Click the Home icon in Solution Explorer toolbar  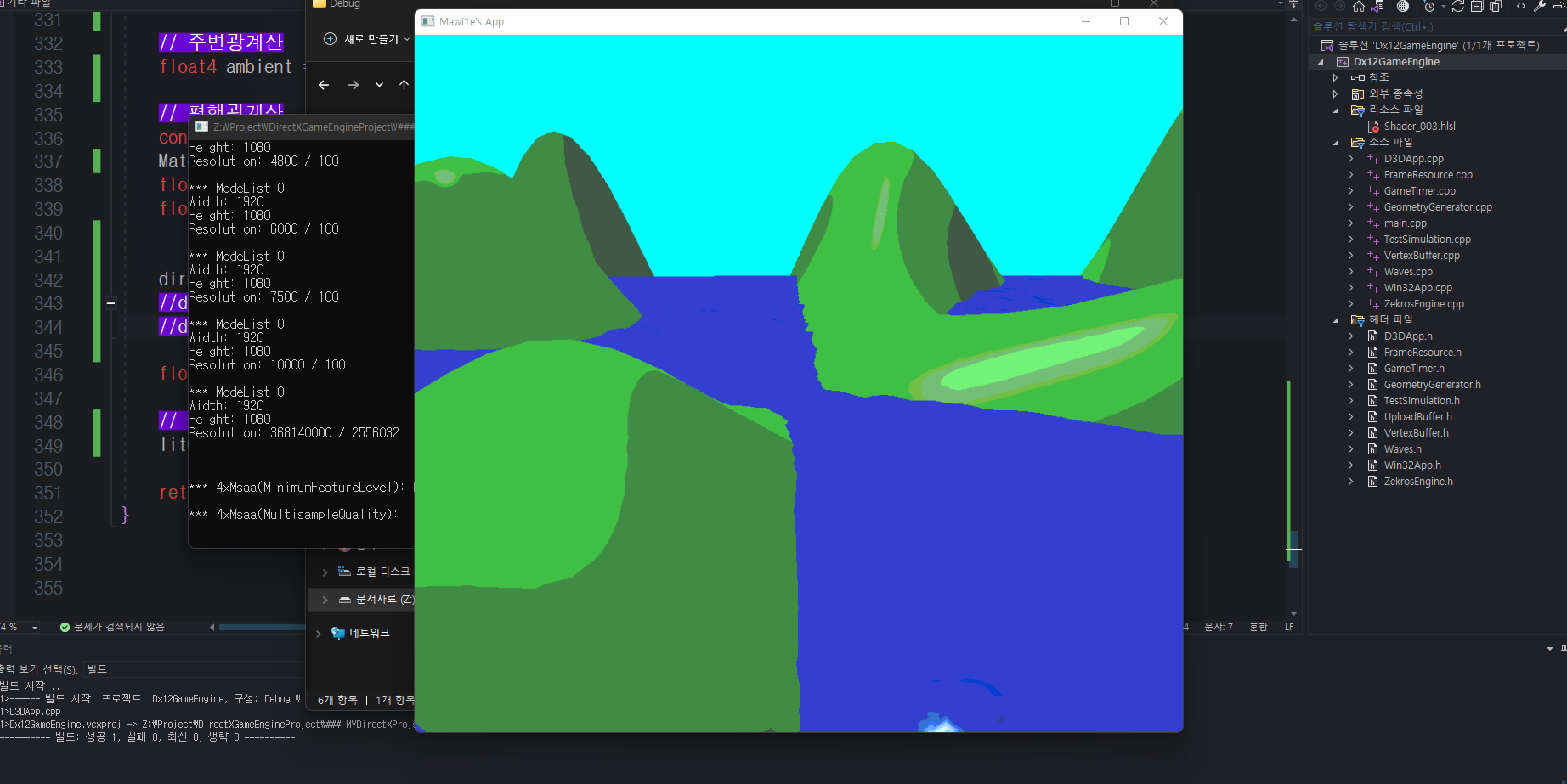(1358, 6)
